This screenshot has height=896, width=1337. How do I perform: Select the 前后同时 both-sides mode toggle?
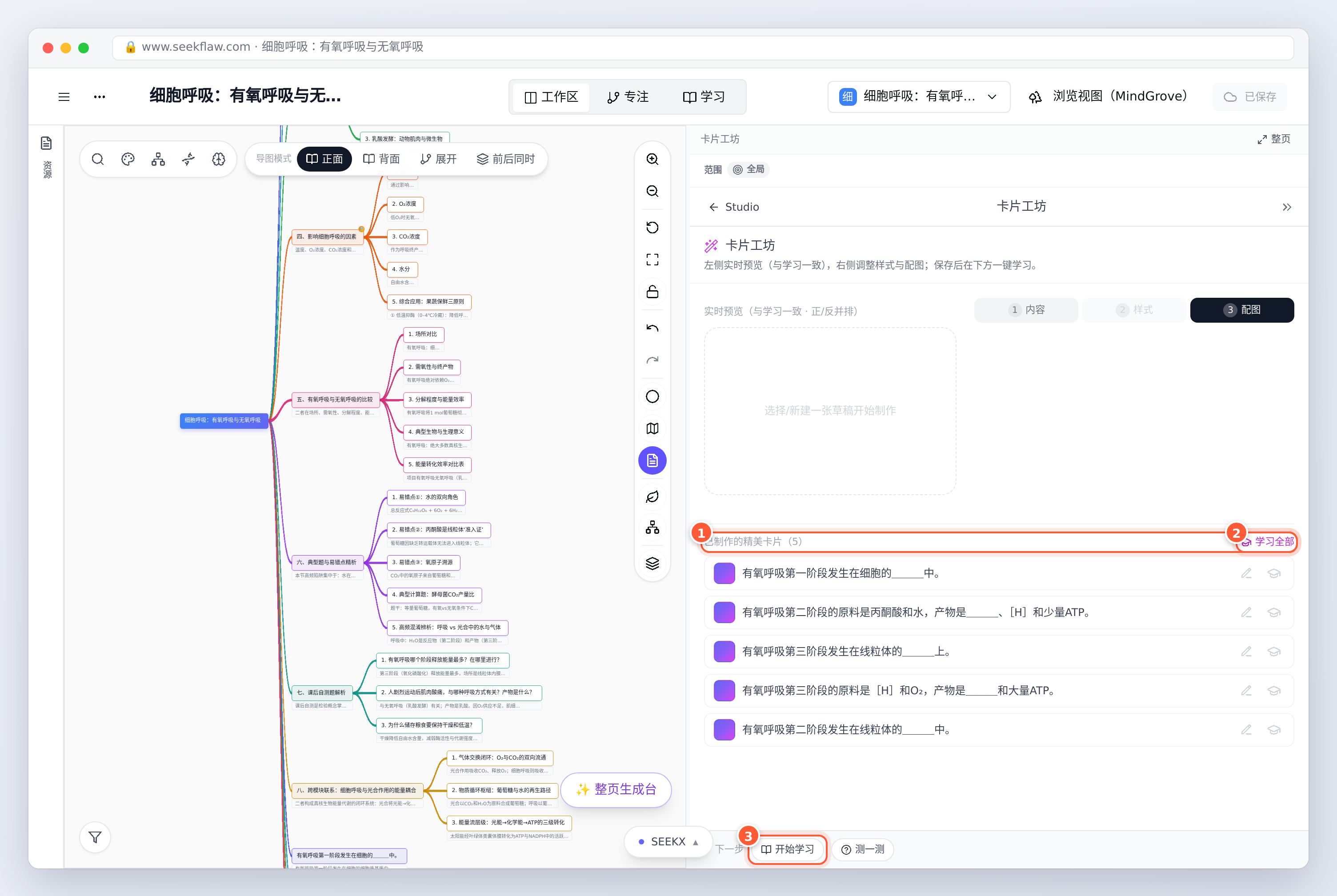506,159
